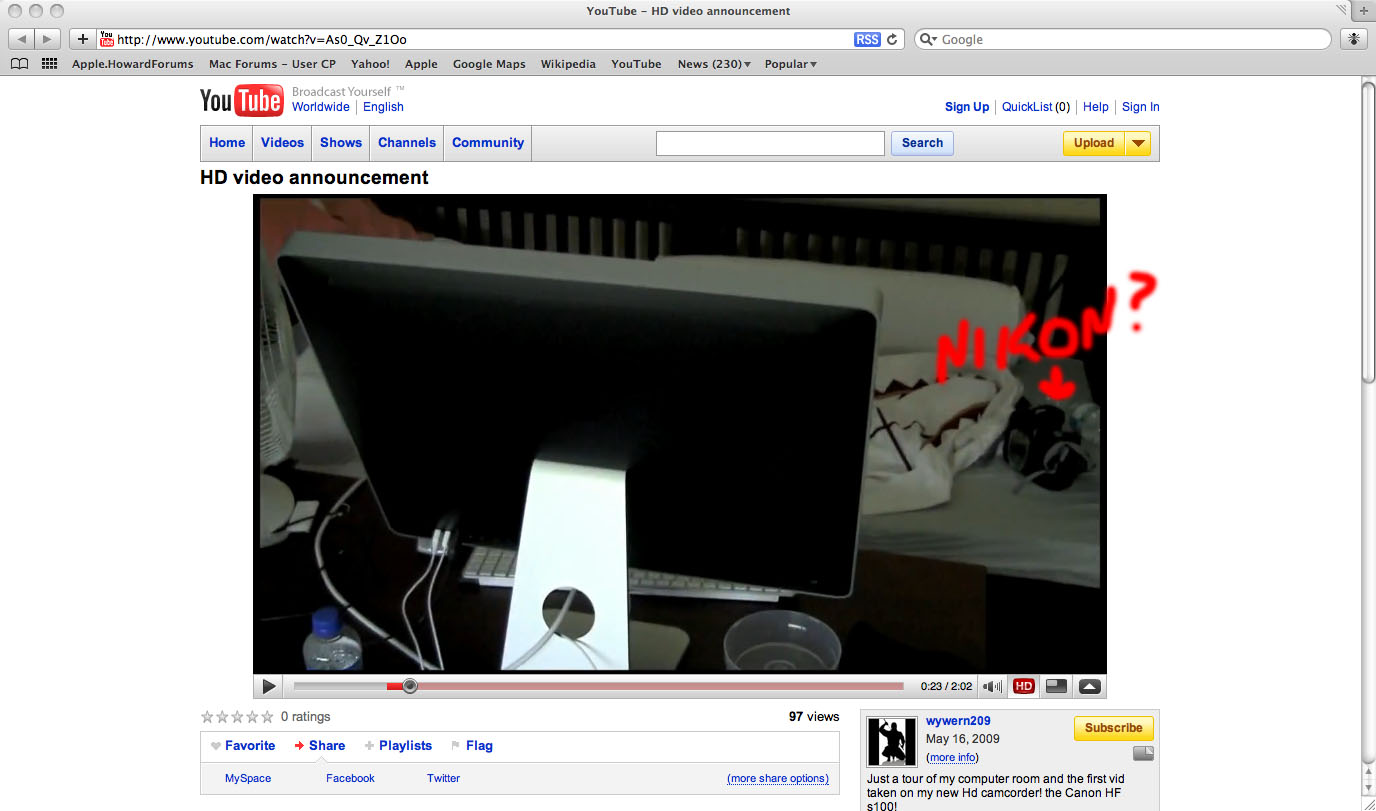Image resolution: width=1376 pixels, height=811 pixels.
Task: Subscribe to wywern209
Action: 1113,728
